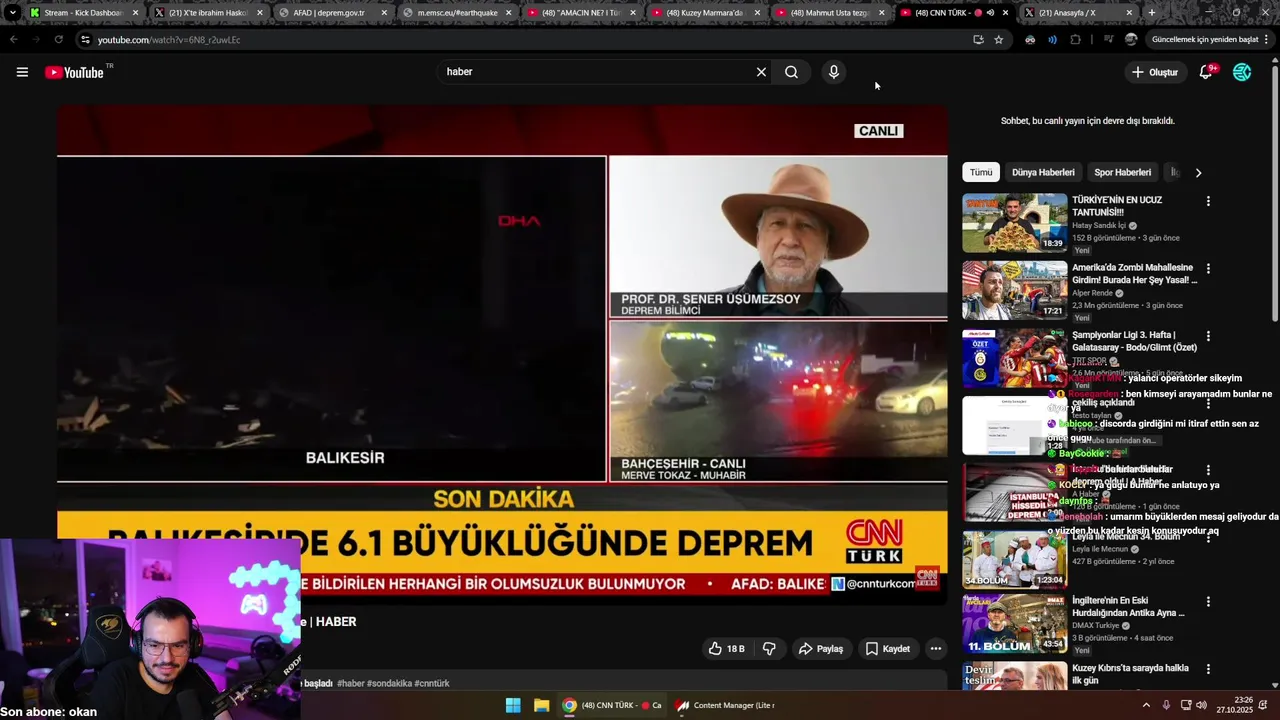Click the 'Kaydet' save button
Screen dimensions: 1280x720
[x=888, y=648]
